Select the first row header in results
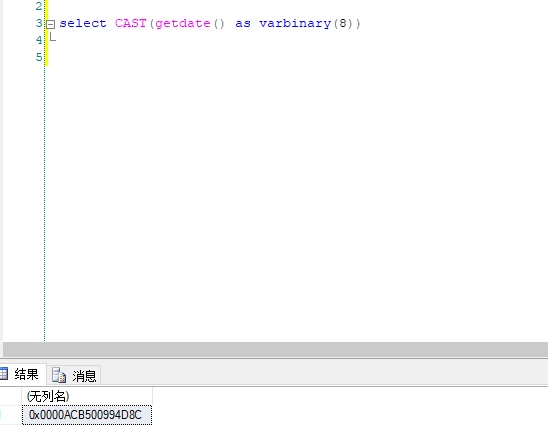 (x=10, y=415)
